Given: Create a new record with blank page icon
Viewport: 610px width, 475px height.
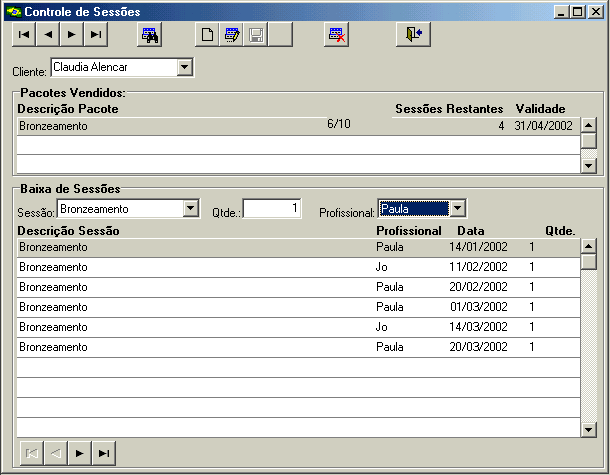Looking at the screenshot, I should [206, 34].
